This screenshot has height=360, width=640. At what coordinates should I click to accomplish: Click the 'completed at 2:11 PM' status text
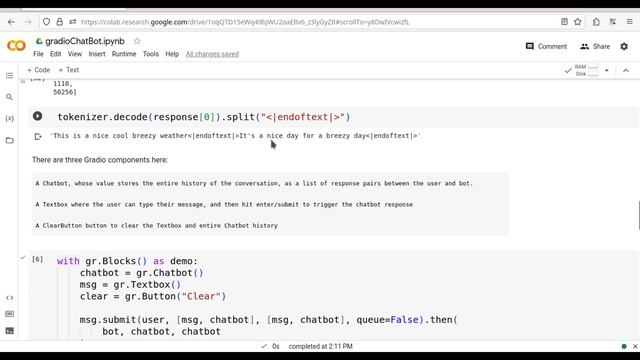click(320, 346)
